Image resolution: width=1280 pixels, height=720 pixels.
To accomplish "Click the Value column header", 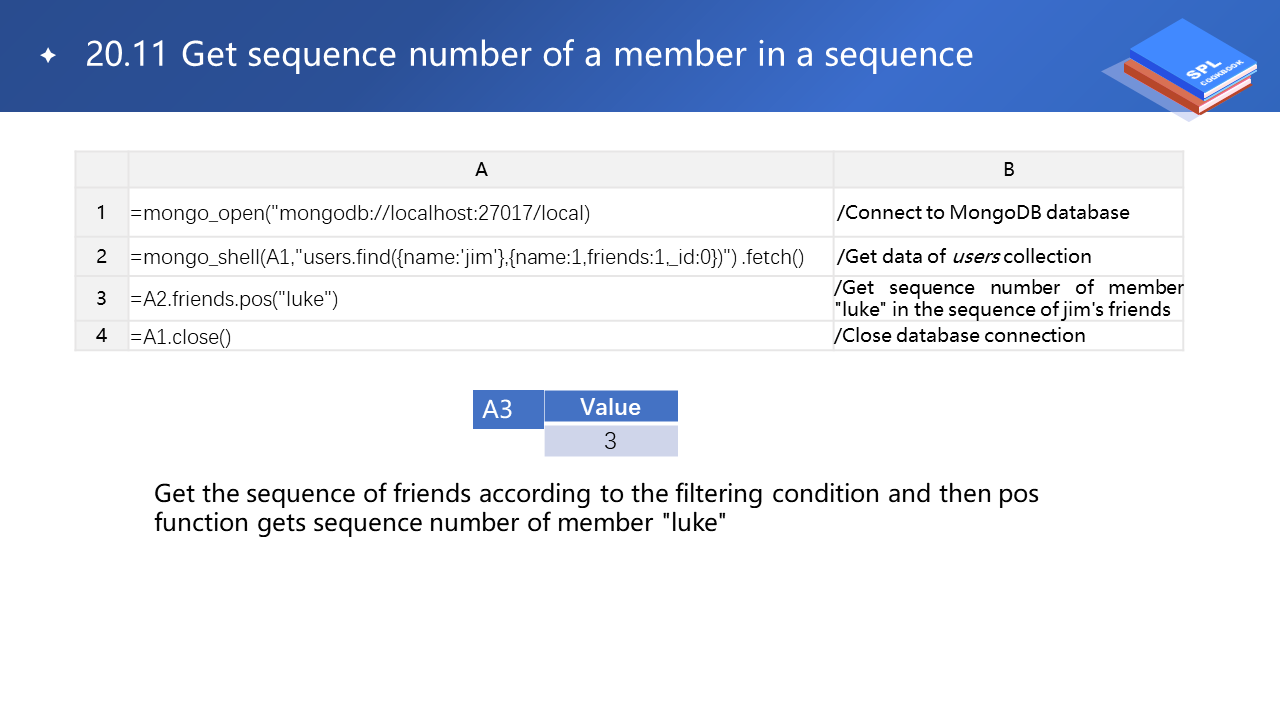I will [x=611, y=407].
